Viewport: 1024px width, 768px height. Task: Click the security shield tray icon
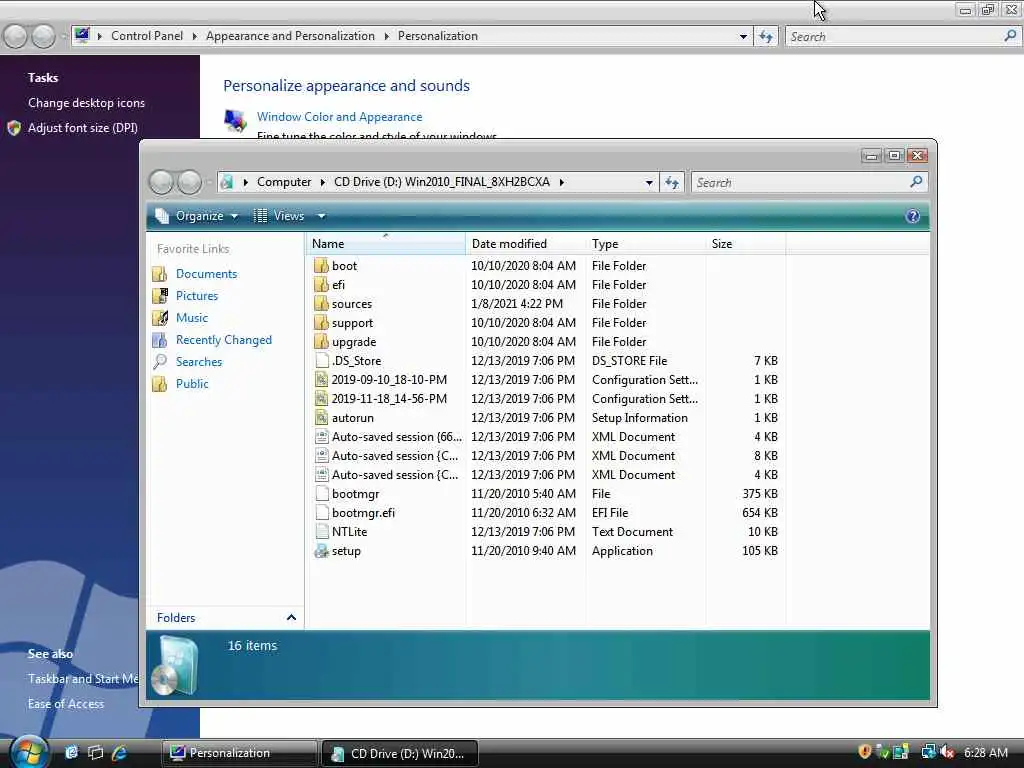[x=865, y=752]
